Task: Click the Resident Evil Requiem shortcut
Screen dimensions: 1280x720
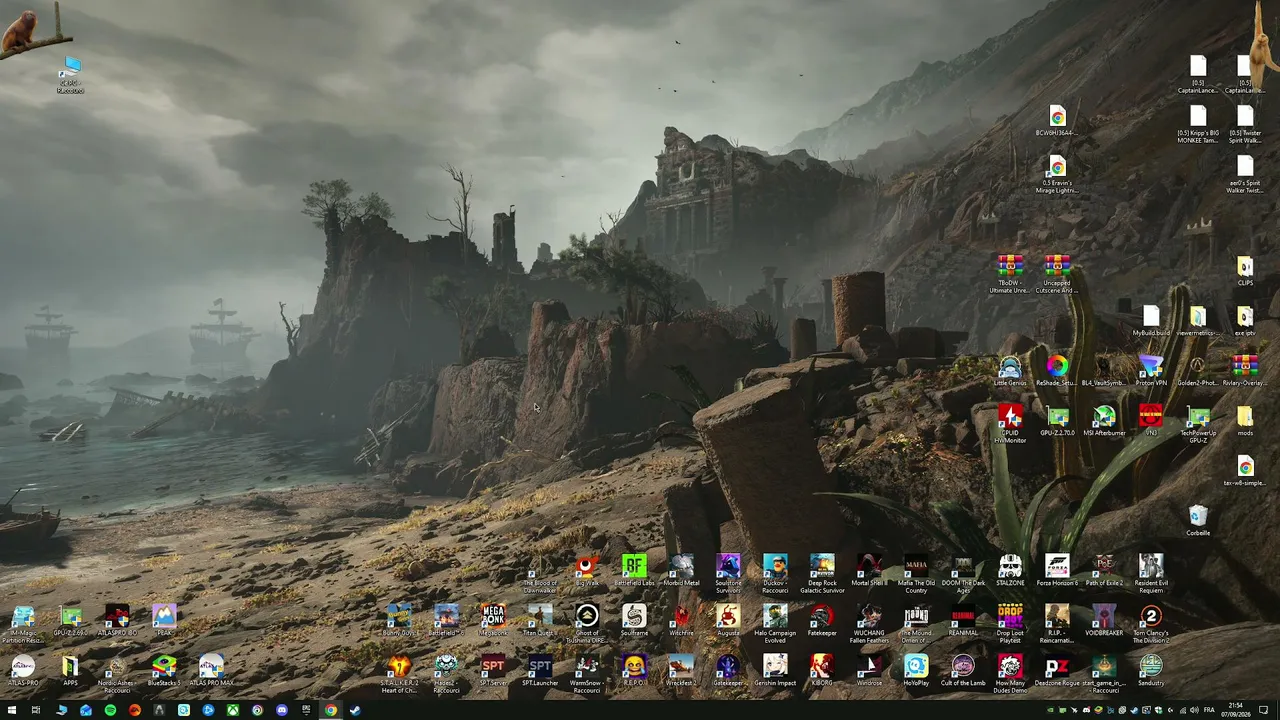Action: (x=1151, y=575)
